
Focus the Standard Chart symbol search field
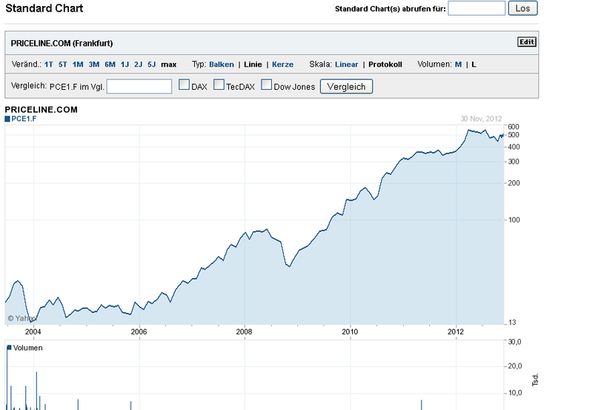click(x=477, y=8)
